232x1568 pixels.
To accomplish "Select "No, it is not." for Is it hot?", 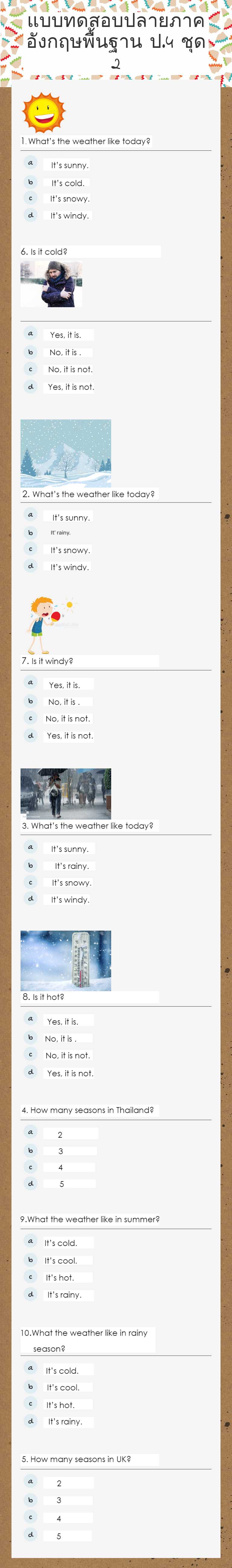I will [x=67, y=1055].
